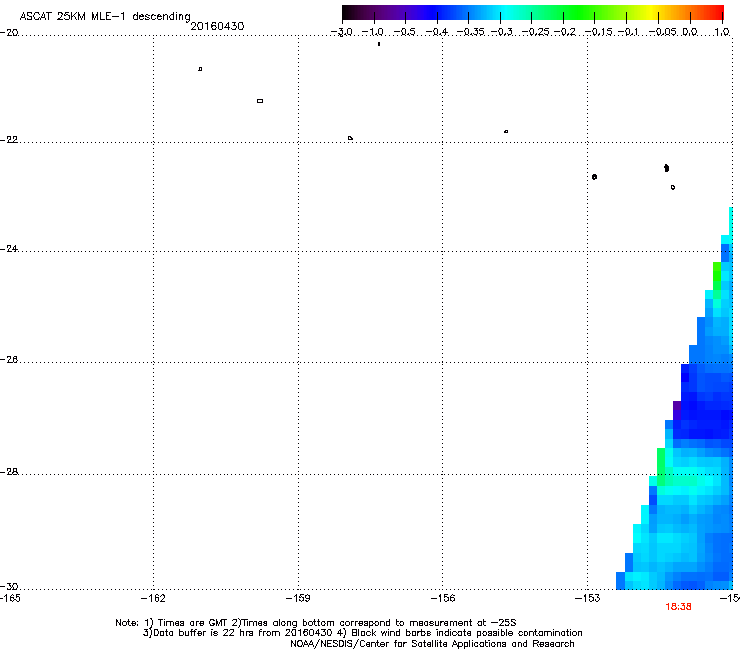Click the -3.0 color scale label

click(x=342, y=32)
